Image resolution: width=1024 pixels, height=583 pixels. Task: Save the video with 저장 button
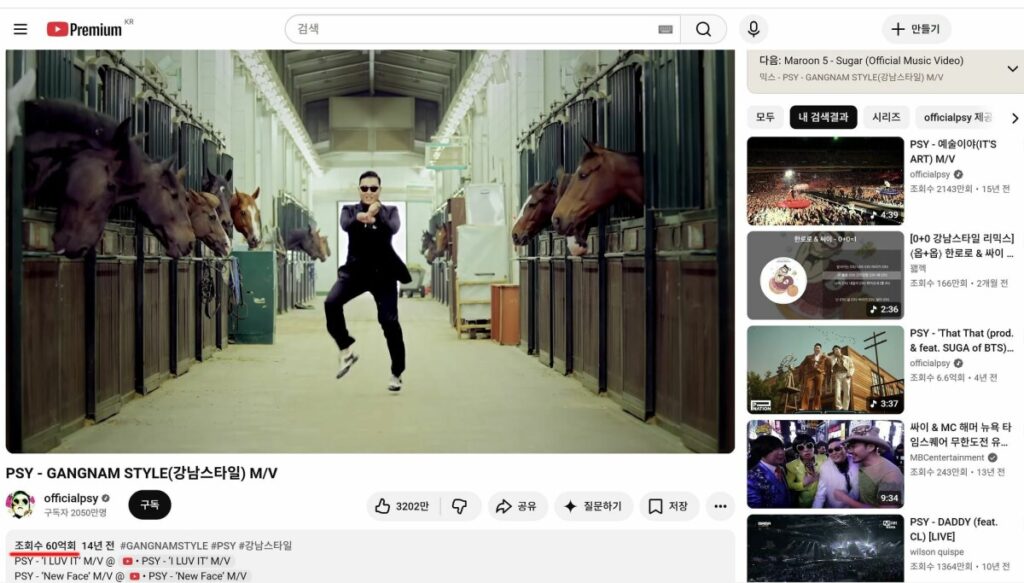(x=668, y=506)
